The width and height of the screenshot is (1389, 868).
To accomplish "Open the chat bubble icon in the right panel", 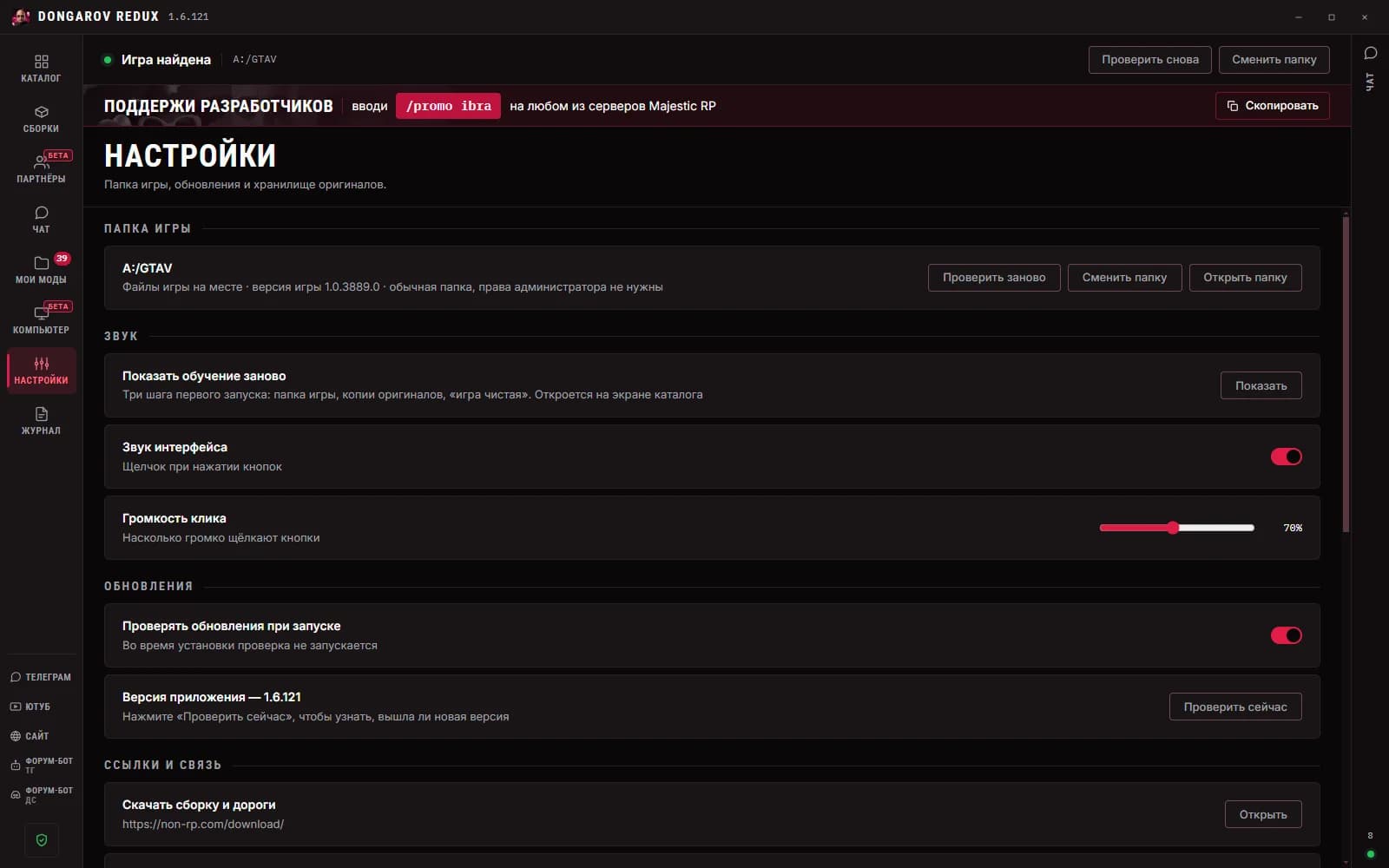I will (x=1370, y=53).
